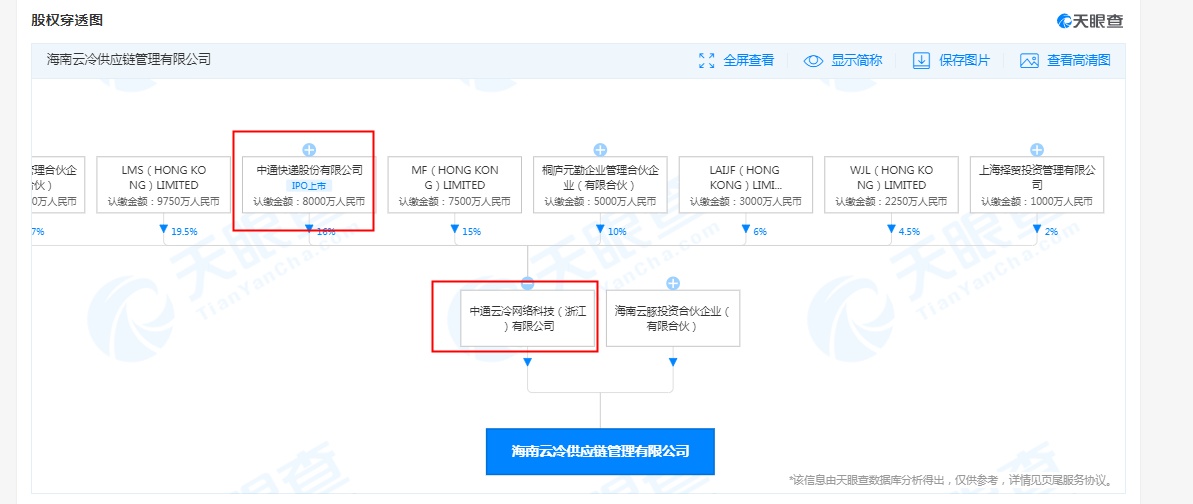Image resolution: width=1193 pixels, height=504 pixels.
Task: Select the 海南云豚投资合伙企业 node
Action: pos(673,318)
